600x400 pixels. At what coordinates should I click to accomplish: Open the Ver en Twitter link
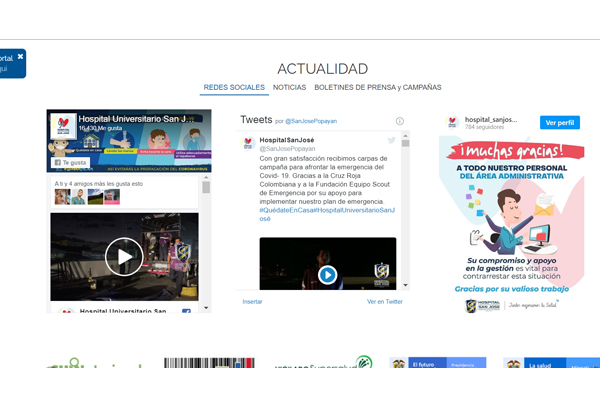tap(385, 301)
